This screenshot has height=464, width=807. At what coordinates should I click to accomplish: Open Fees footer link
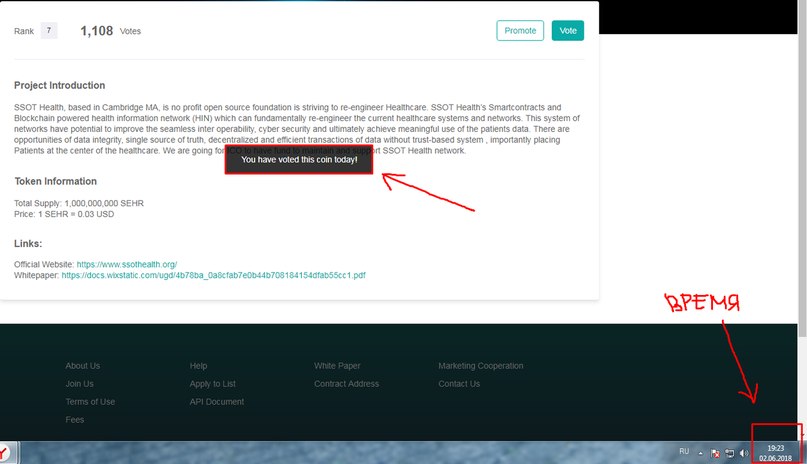tap(75, 420)
